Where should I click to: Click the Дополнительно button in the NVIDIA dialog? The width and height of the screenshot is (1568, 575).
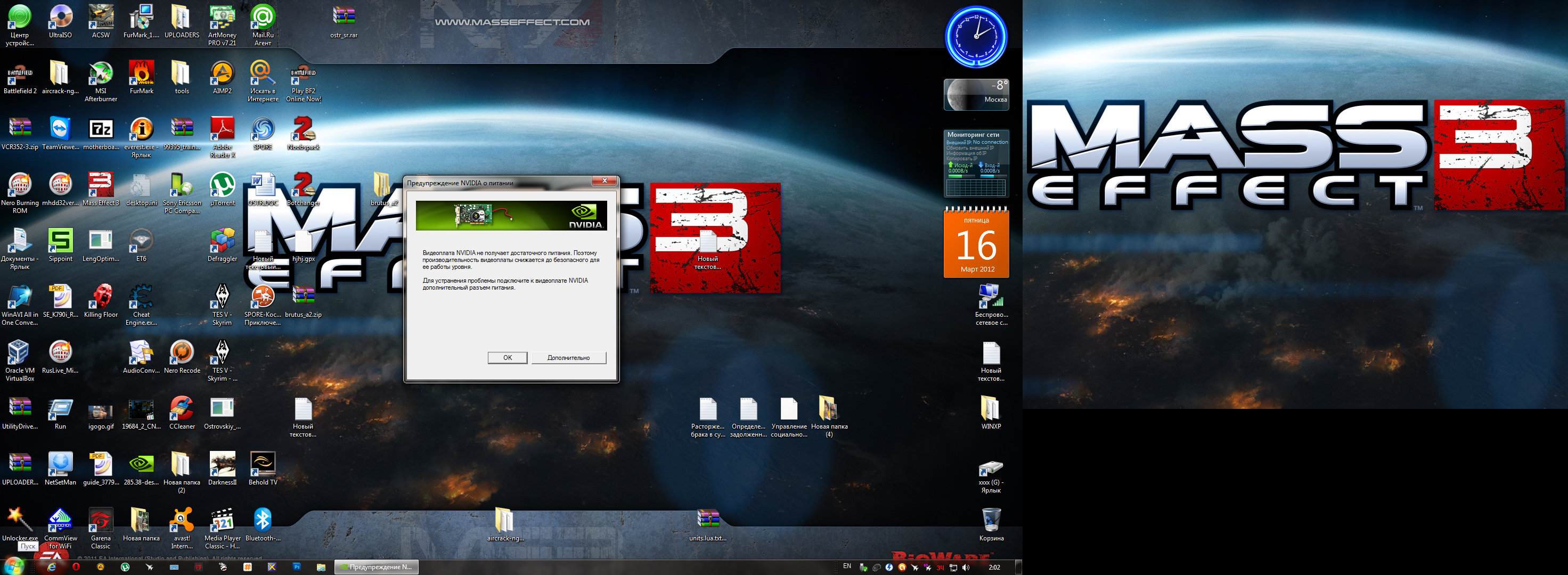(568, 358)
